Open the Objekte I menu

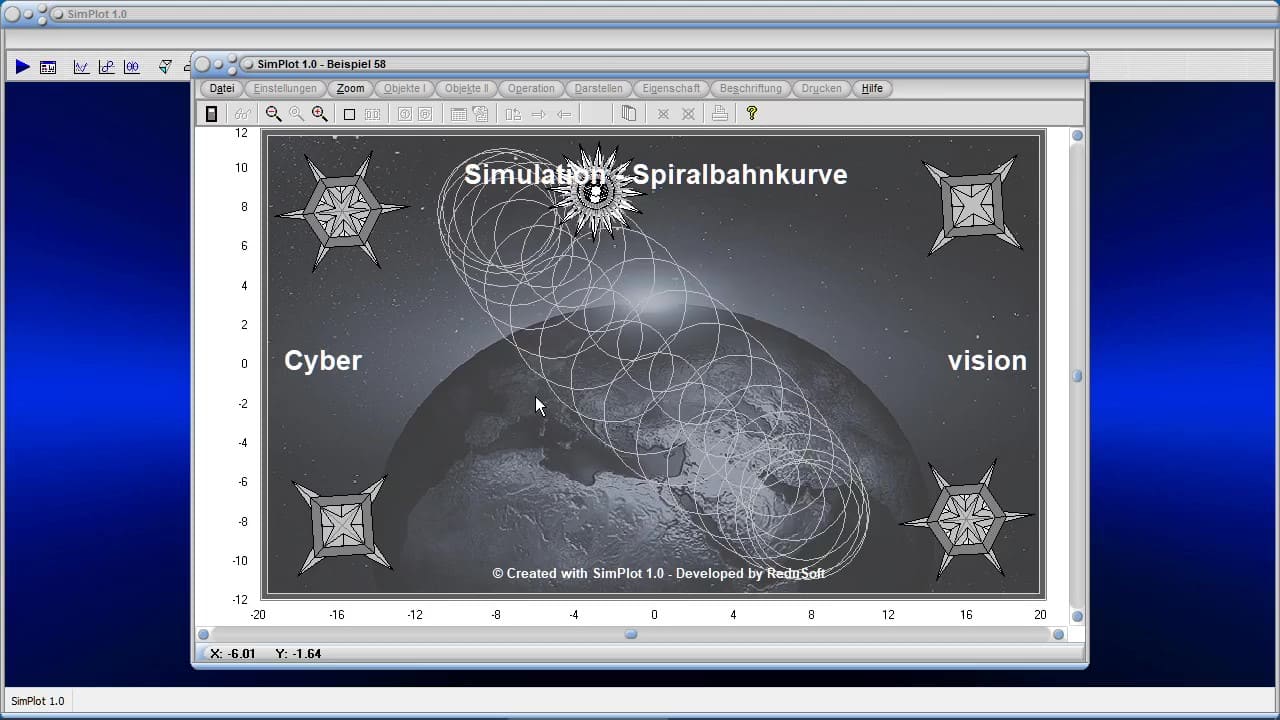404,88
